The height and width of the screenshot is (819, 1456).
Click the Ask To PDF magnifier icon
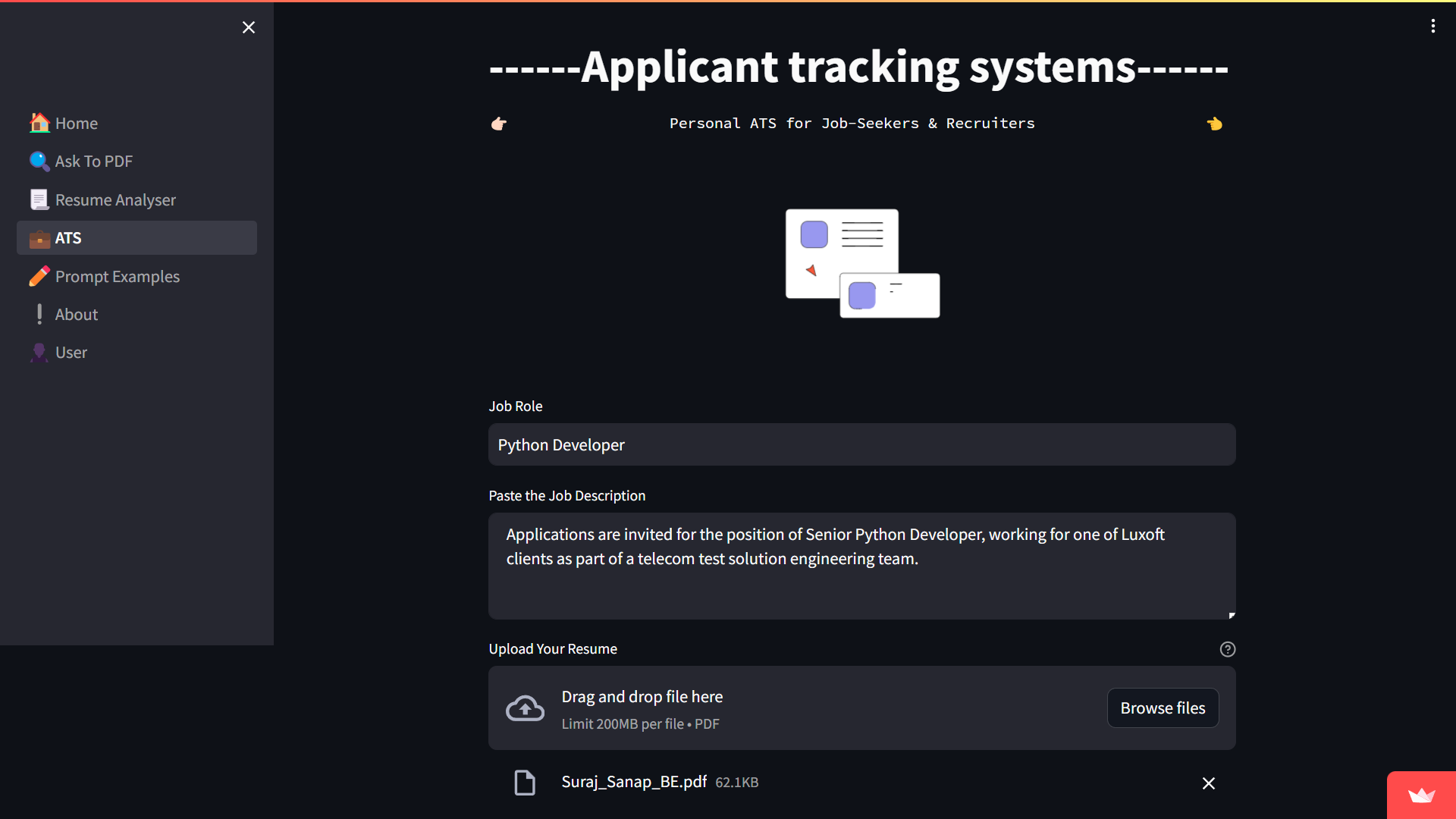(x=39, y=161)
